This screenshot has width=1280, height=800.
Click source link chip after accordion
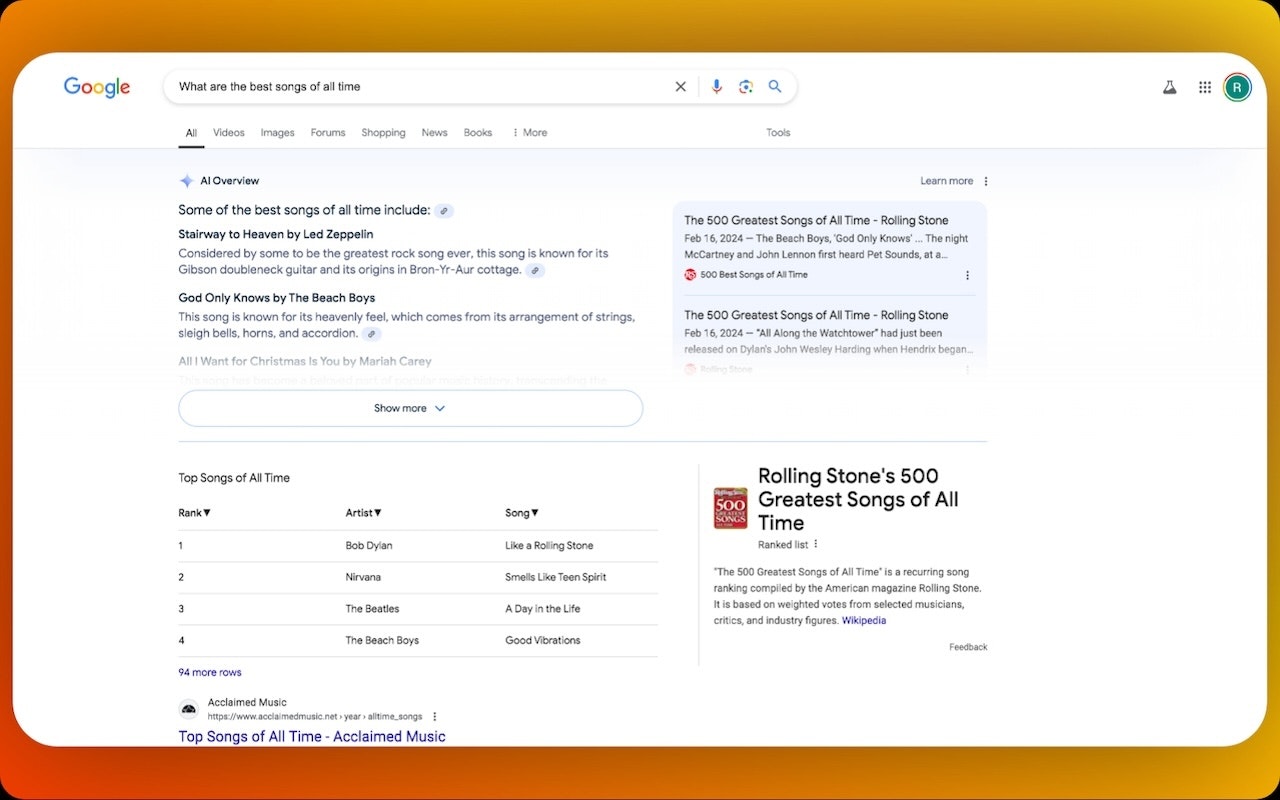(371, 334)
